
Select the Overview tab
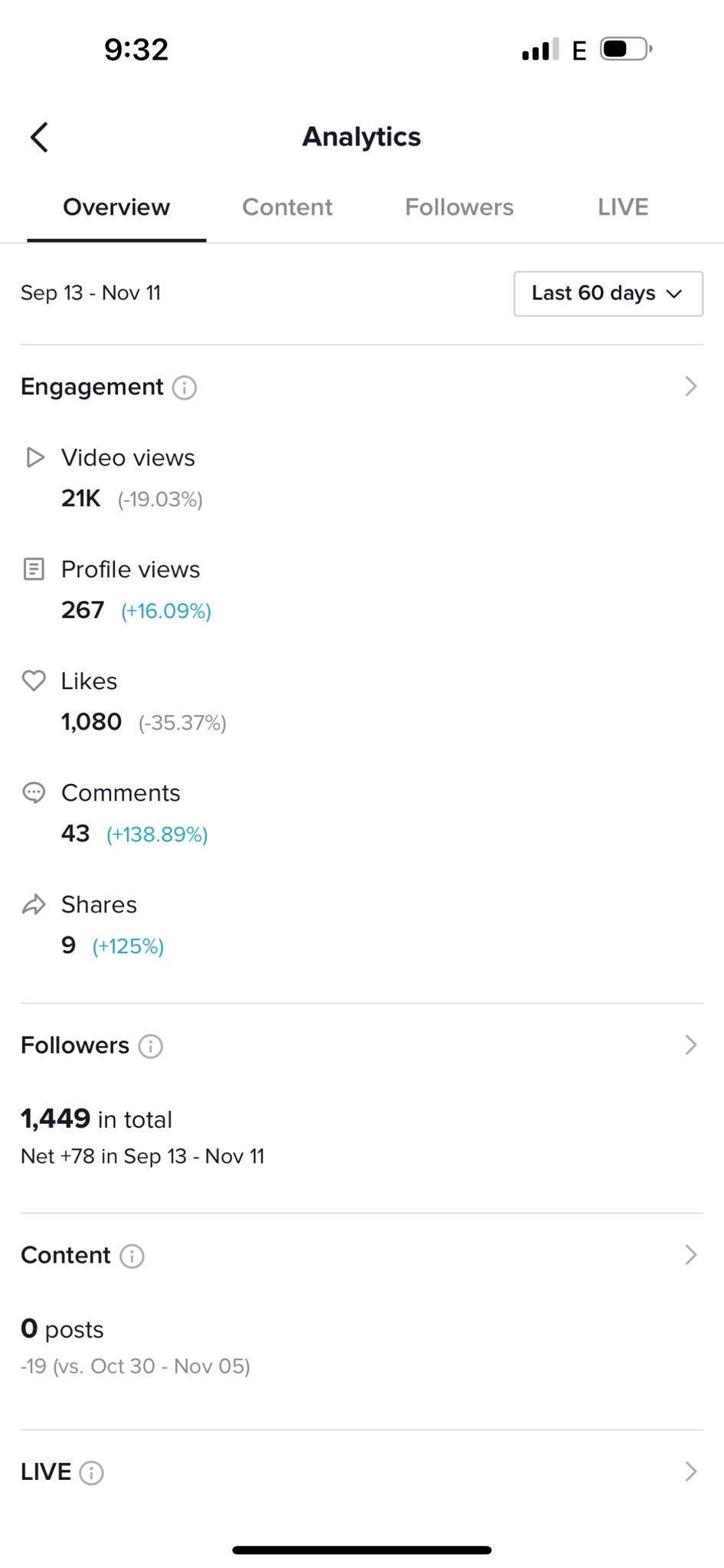[x=116, y=207]
